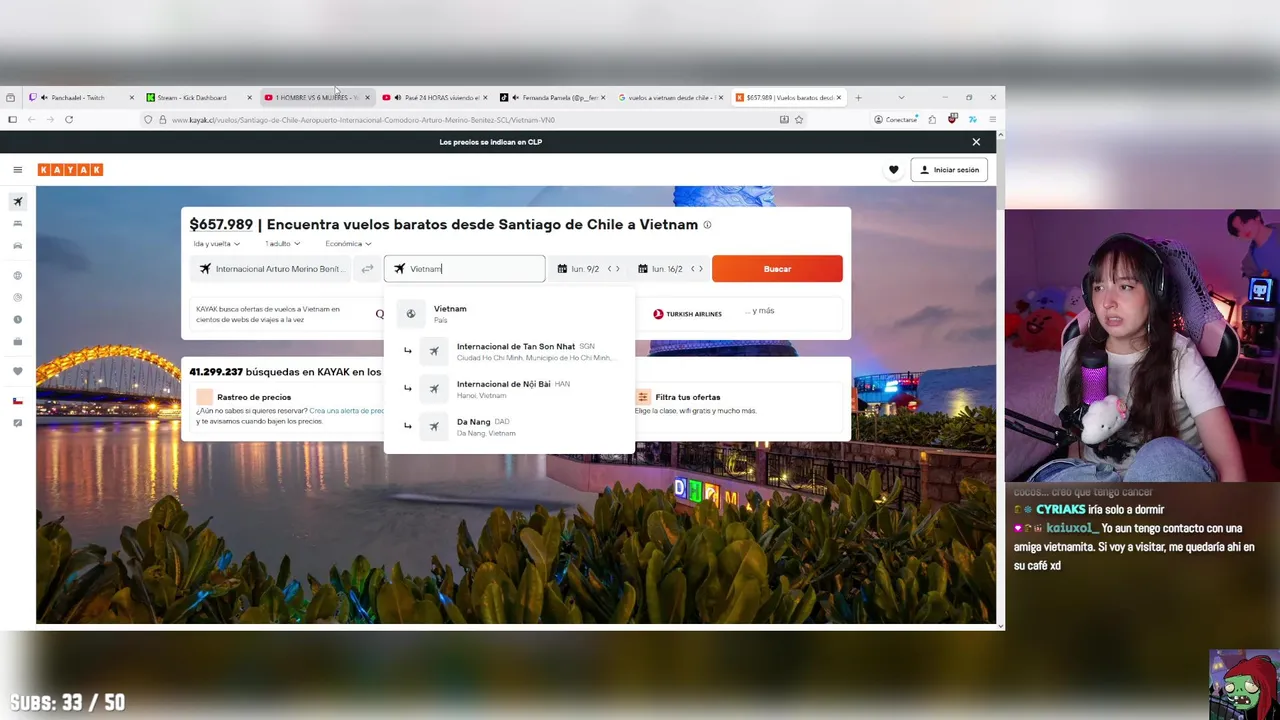The image size is (1280, 720).
Task: Expand the 1 adulto passenger dropdown
Action: [x=283, y=244]
